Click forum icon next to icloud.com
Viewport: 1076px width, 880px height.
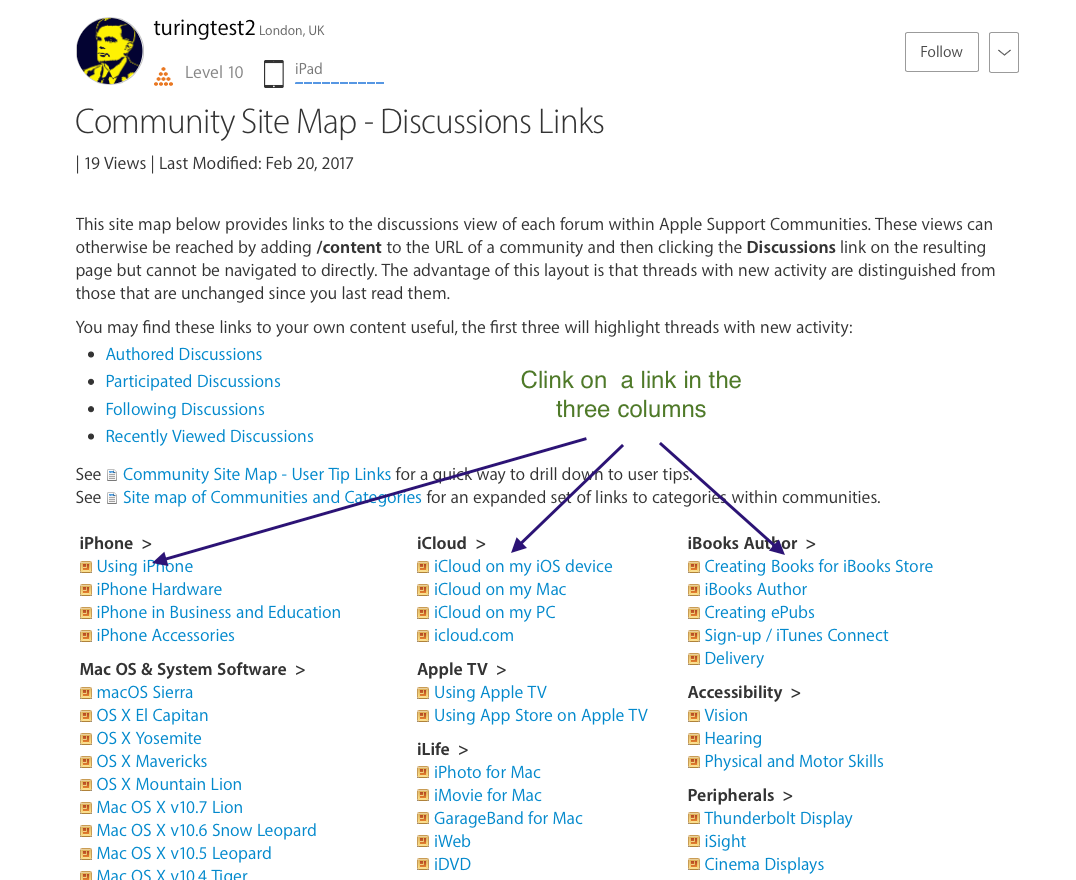point(423,636)
